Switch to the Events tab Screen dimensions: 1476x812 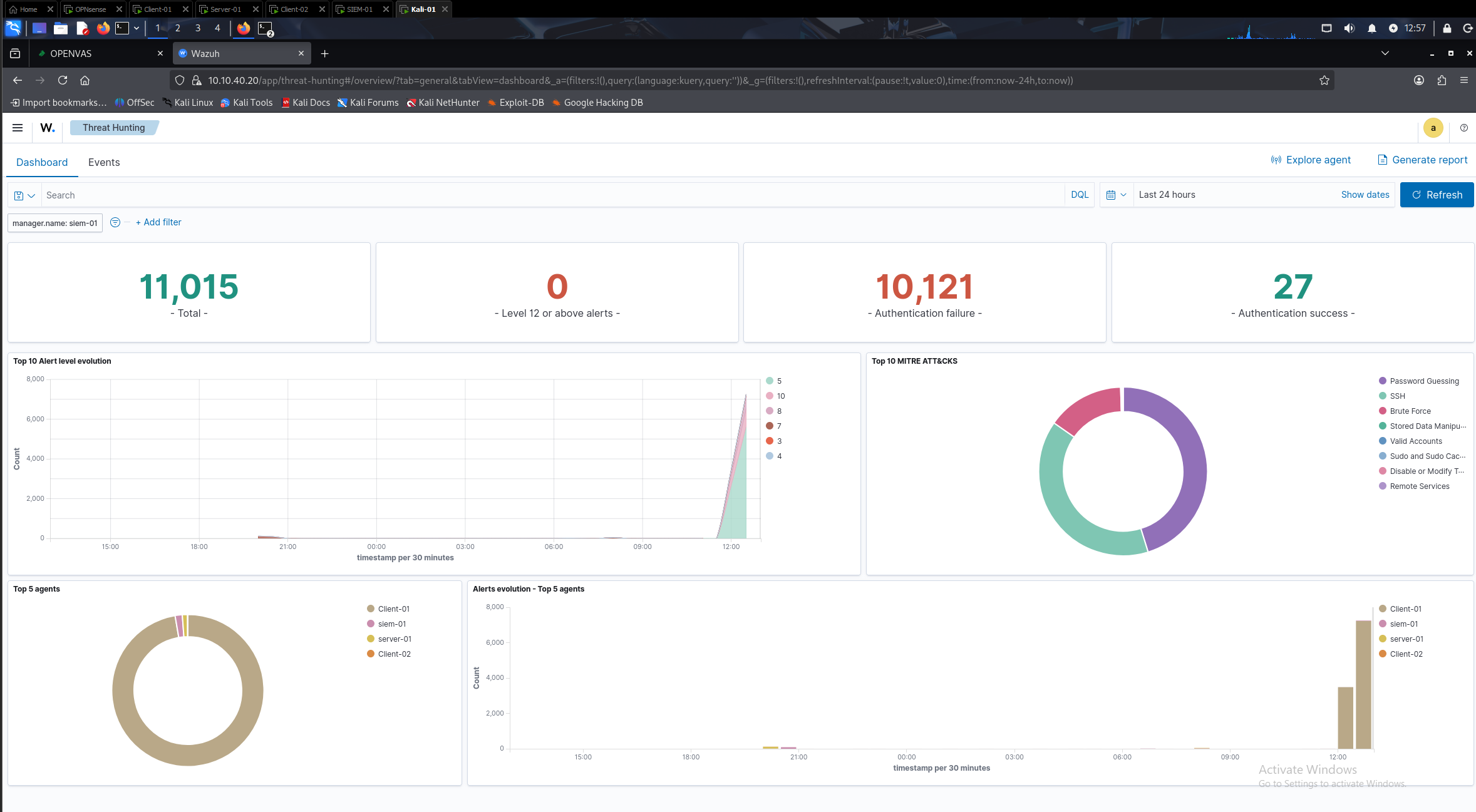[x=104, y=162]
